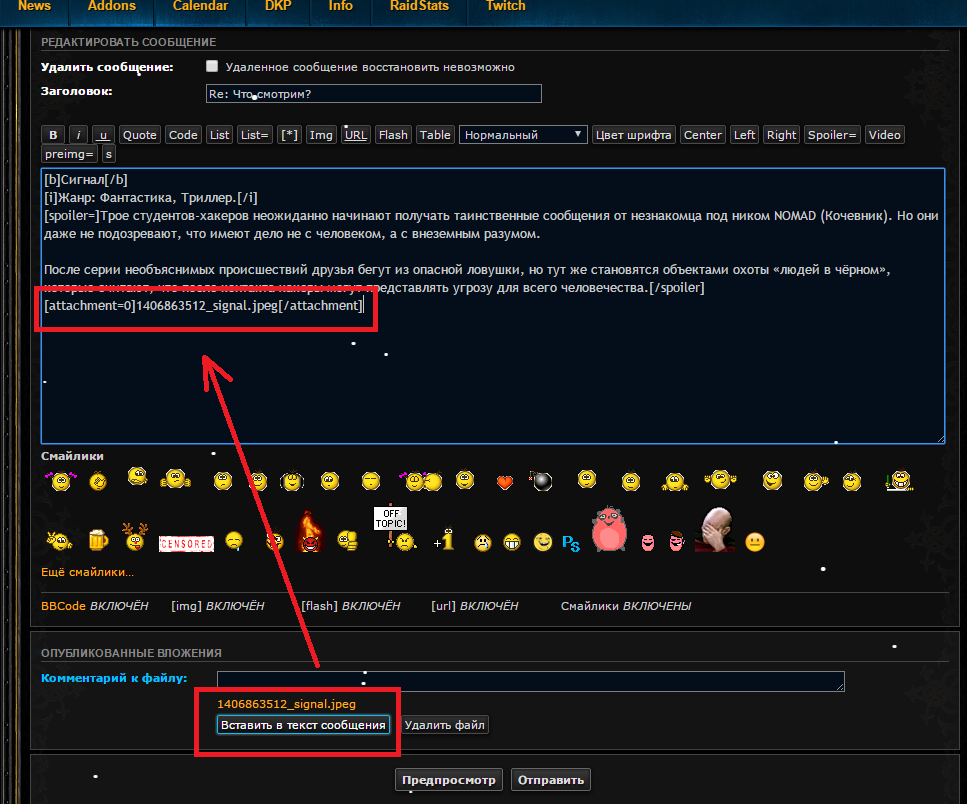967x804 pixels.
Task: Open the 'Цвет шрифта' font color picker
Action: point(634,135)
